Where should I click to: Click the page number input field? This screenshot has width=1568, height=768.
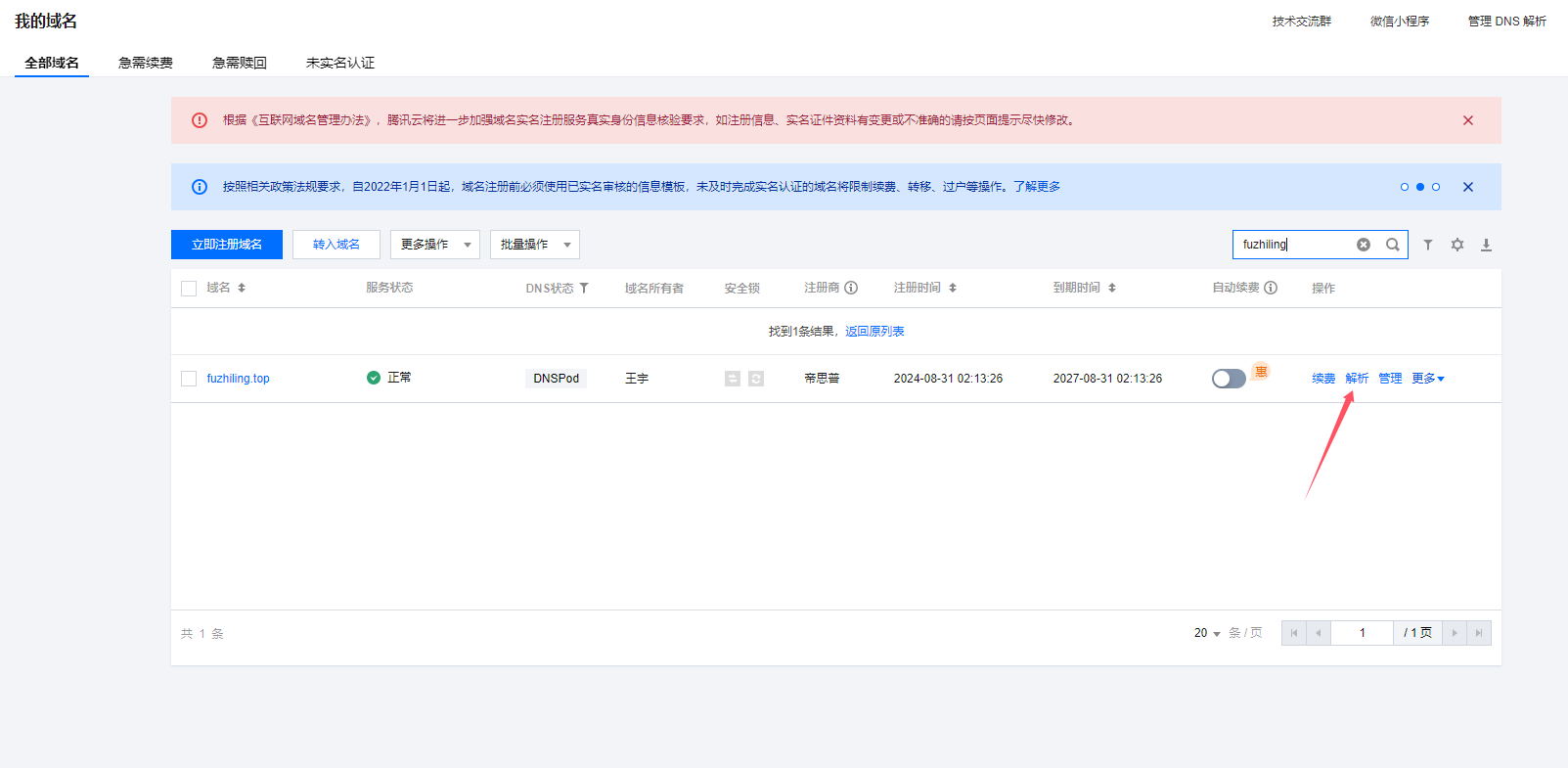tap(1362, 633)
